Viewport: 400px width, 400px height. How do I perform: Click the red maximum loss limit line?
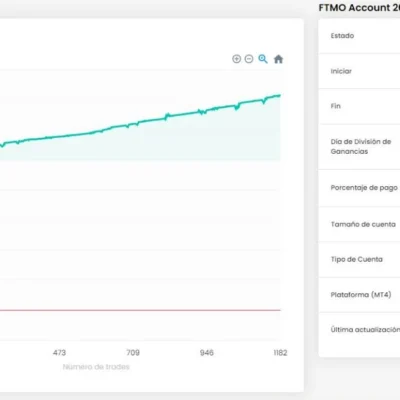coord(140,310)
